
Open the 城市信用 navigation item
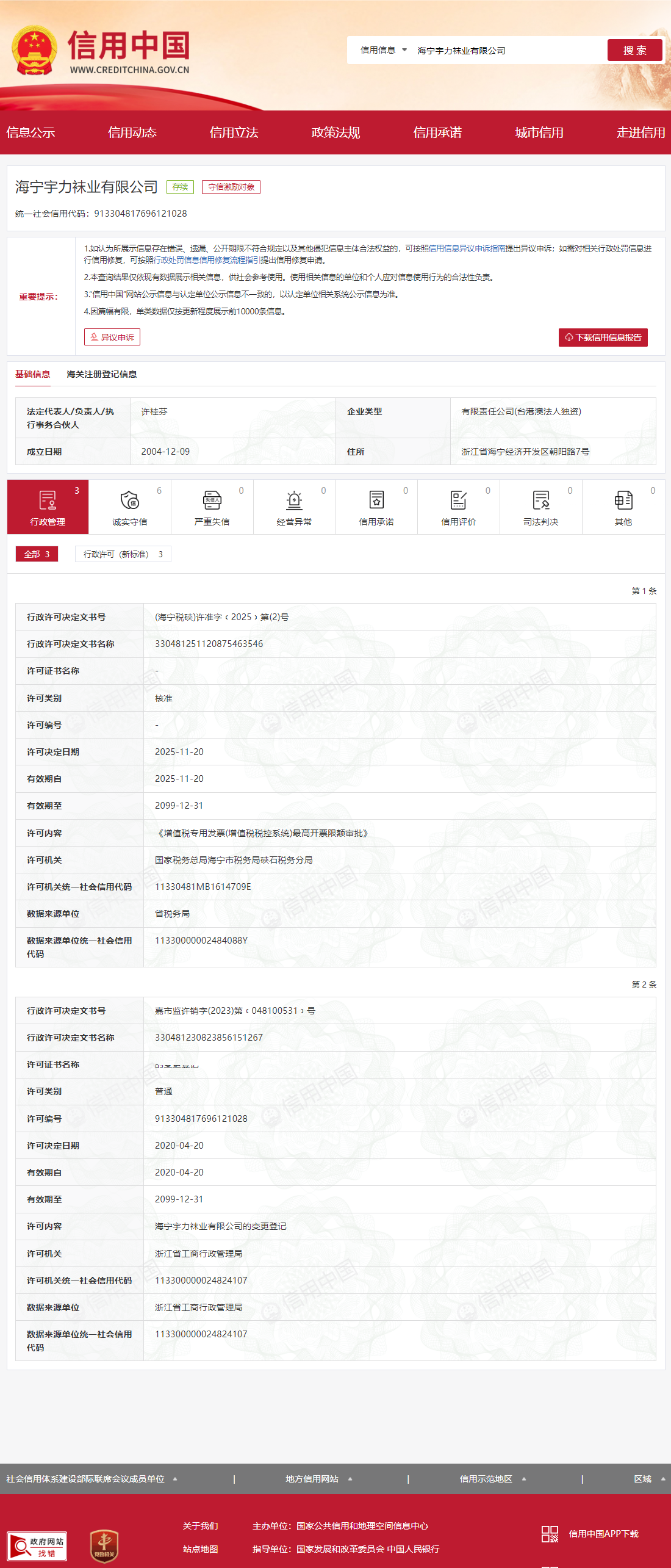tap(539, 132)
